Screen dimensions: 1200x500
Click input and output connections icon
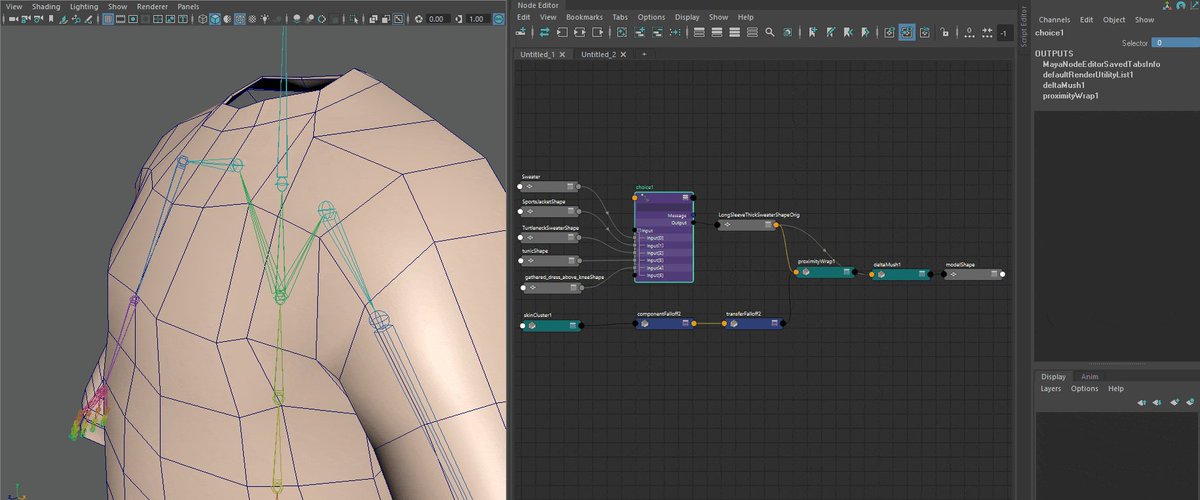580,32
